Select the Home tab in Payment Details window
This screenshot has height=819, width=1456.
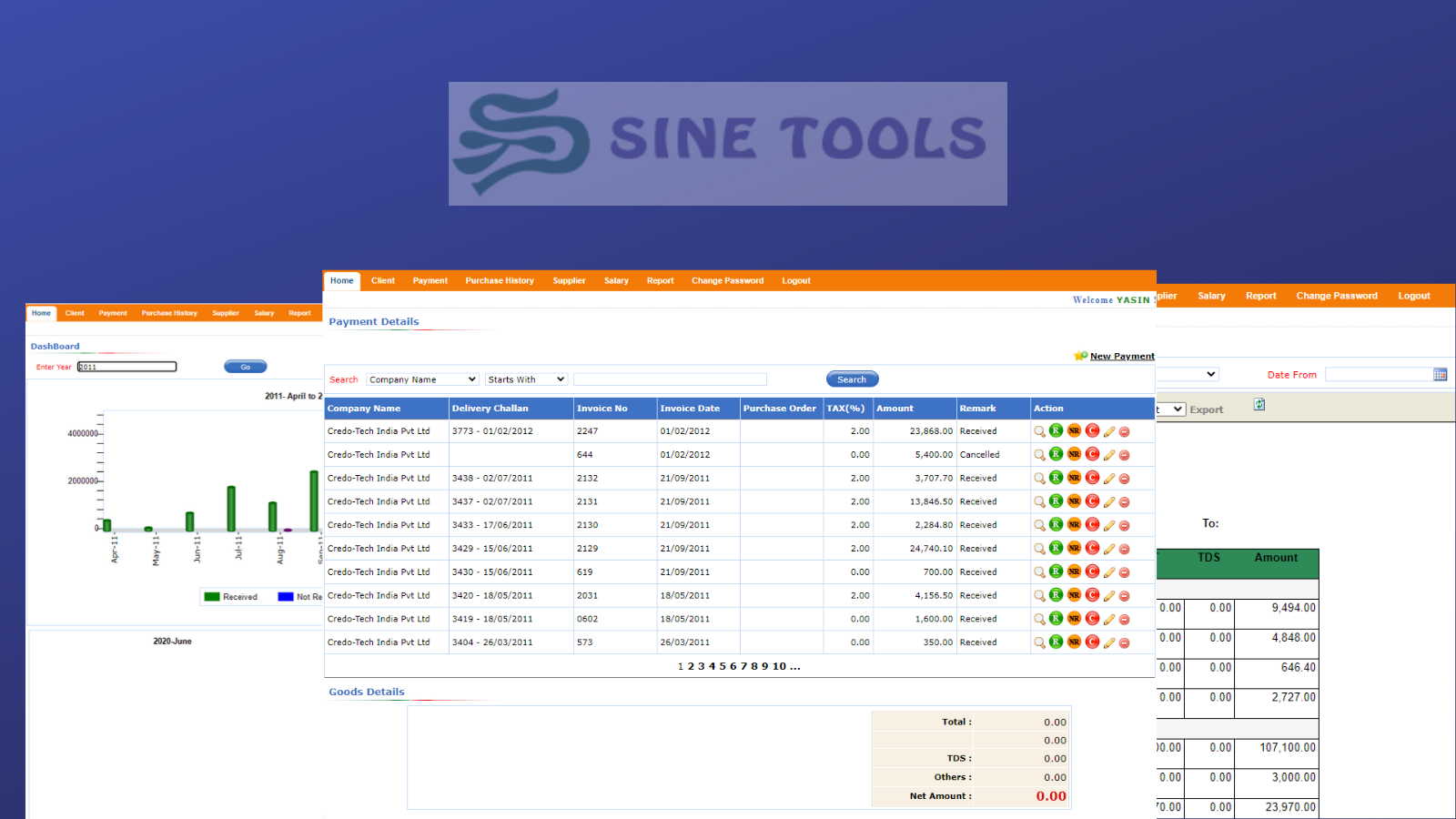342,281
